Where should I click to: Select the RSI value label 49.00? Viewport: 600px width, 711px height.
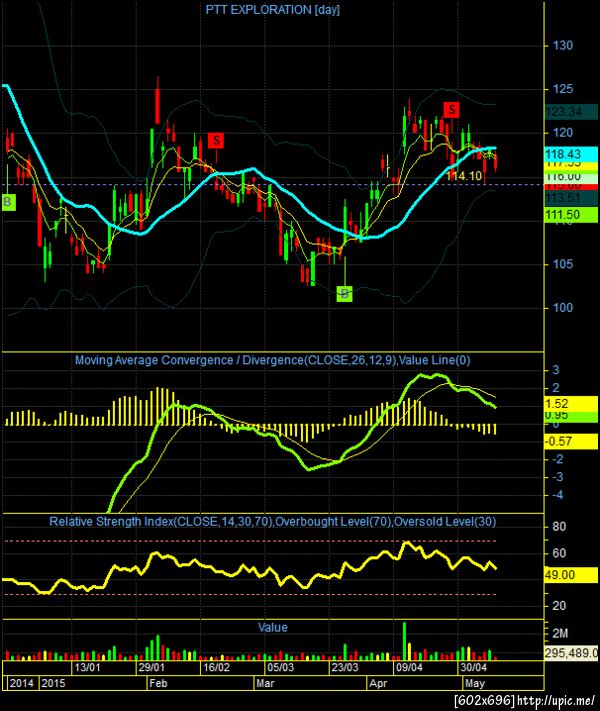pyautogui.click(x=571, y=575)
